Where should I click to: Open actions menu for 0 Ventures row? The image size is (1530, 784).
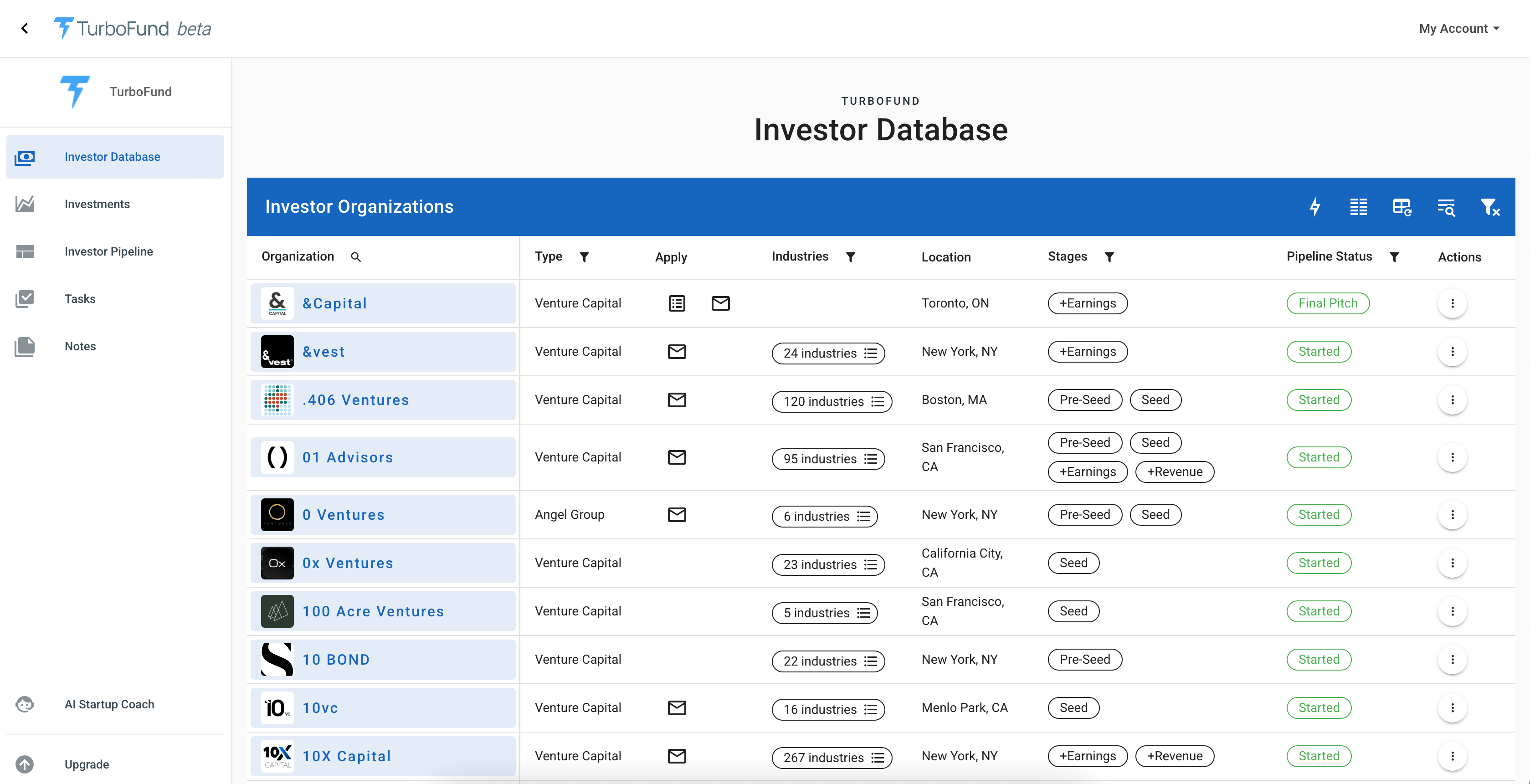(x=1453, y=514)
